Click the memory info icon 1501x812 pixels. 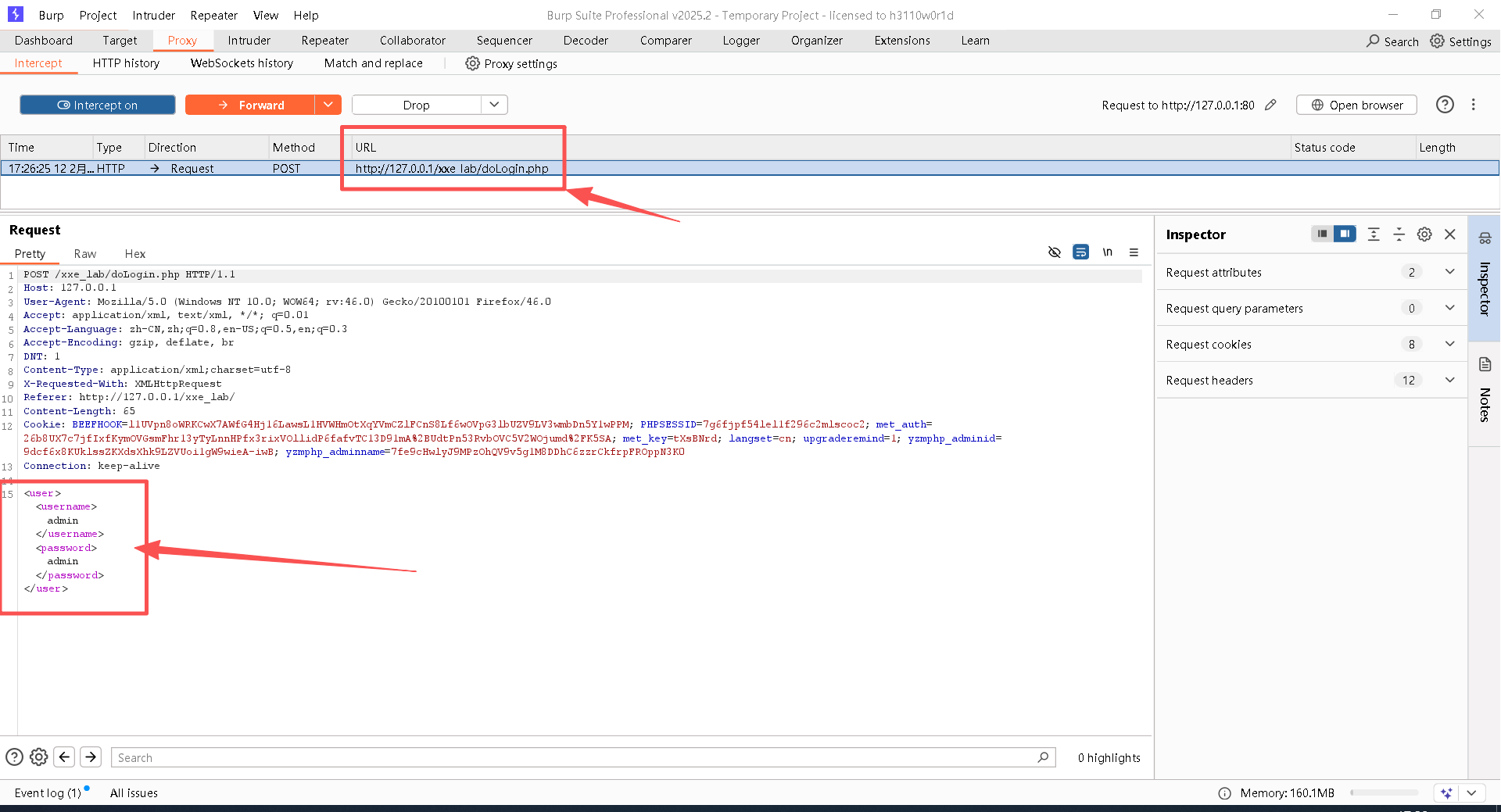coord(1224,792)
